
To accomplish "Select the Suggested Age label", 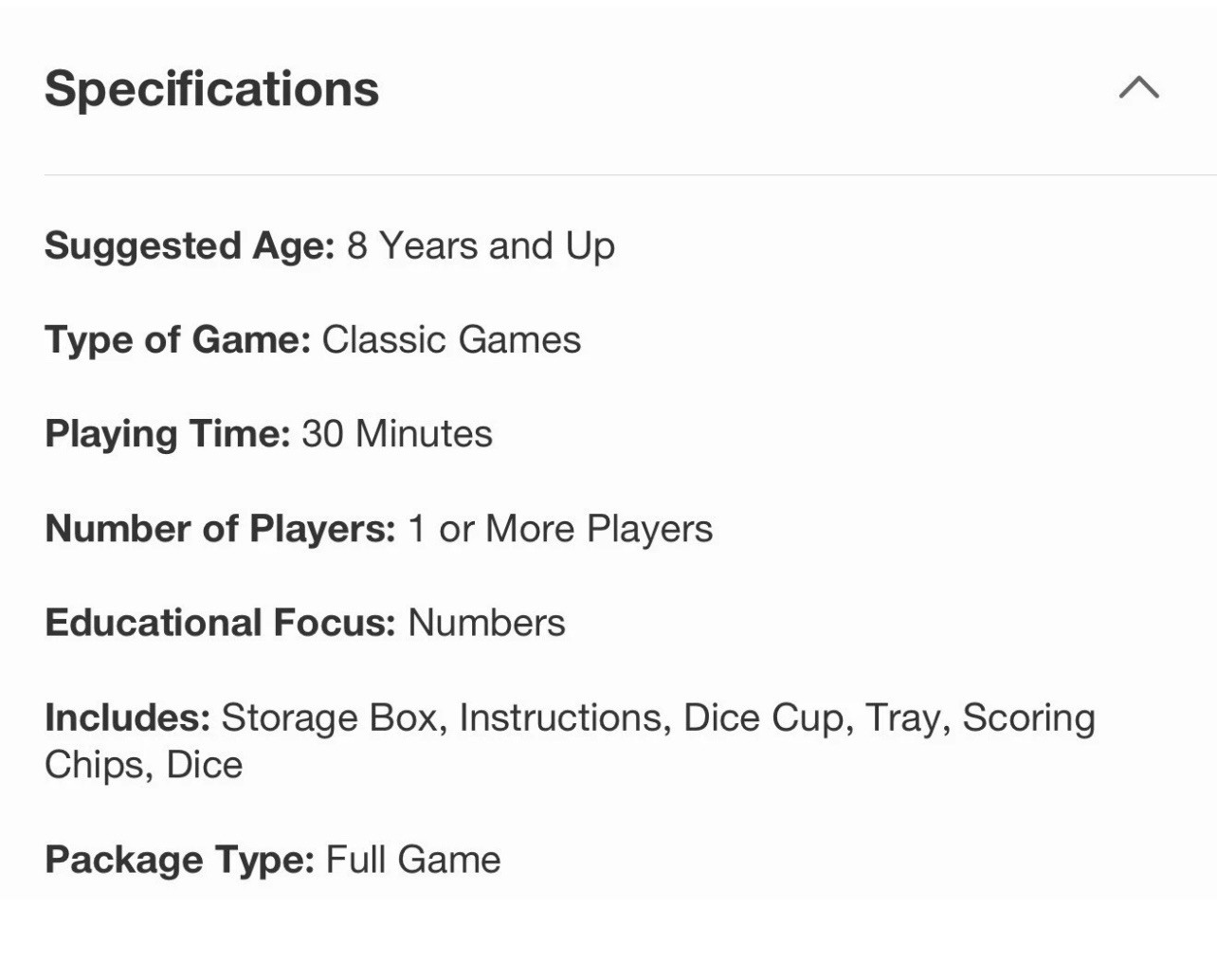I will click(190, 246).
